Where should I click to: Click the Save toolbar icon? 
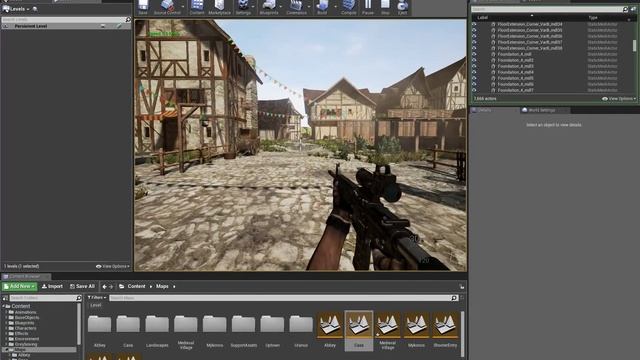point(143,7)
